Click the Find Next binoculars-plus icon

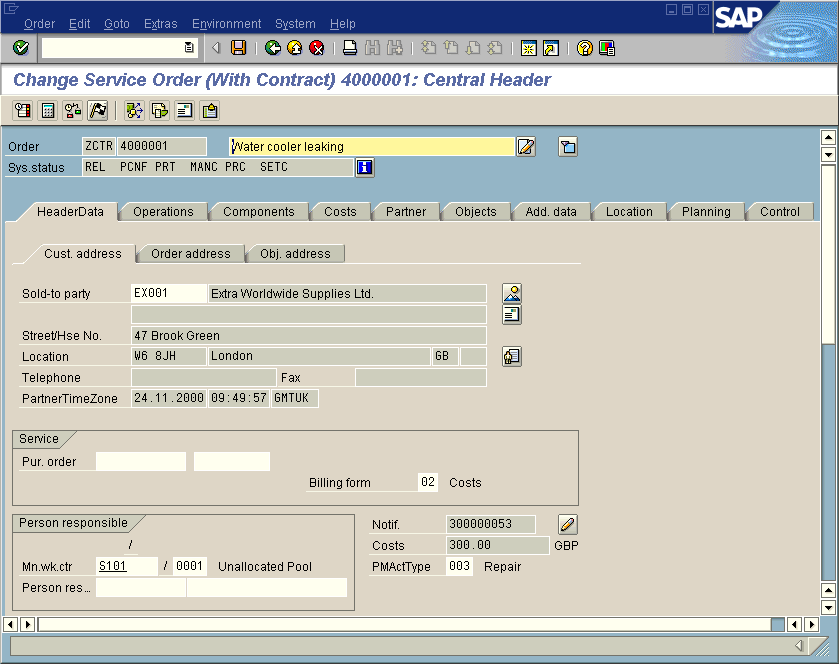pos(395,48)
